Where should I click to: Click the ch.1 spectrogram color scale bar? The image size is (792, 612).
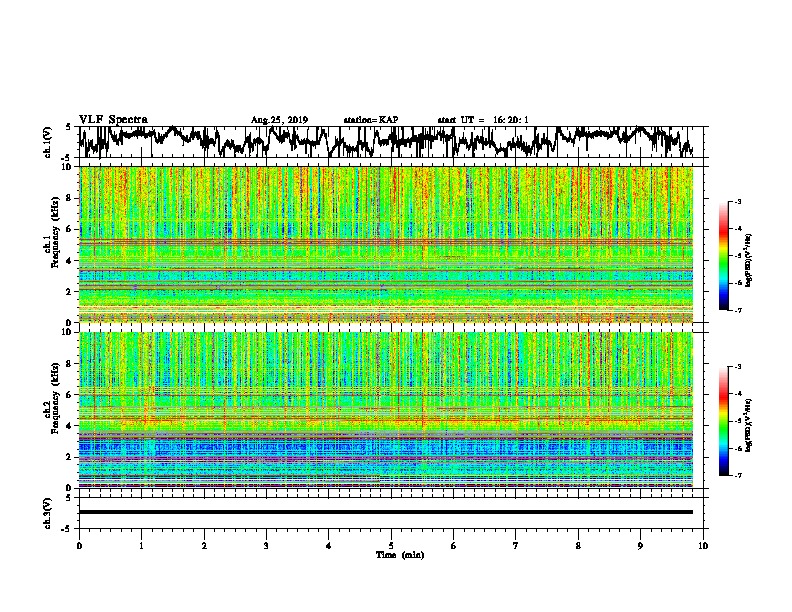pyautogui.click(x=723, y=256)
